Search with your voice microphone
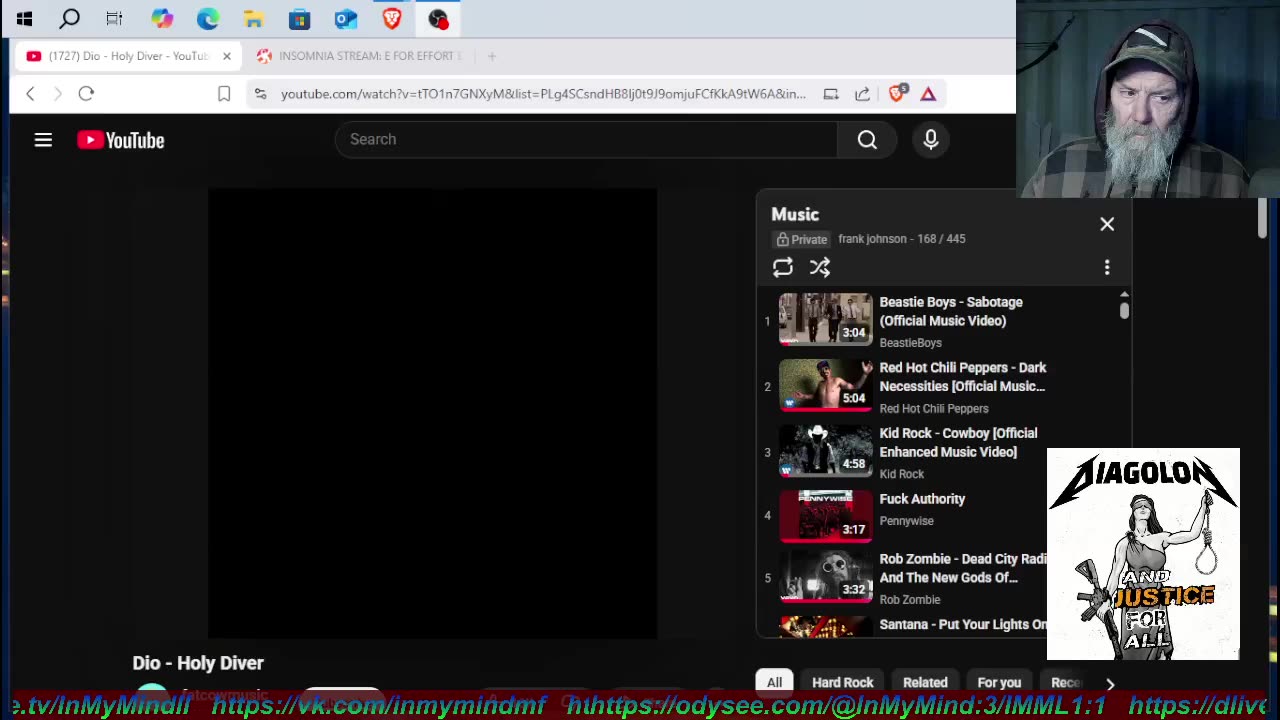This screenshot has height=720, width=1280. (x=931, y=140)
